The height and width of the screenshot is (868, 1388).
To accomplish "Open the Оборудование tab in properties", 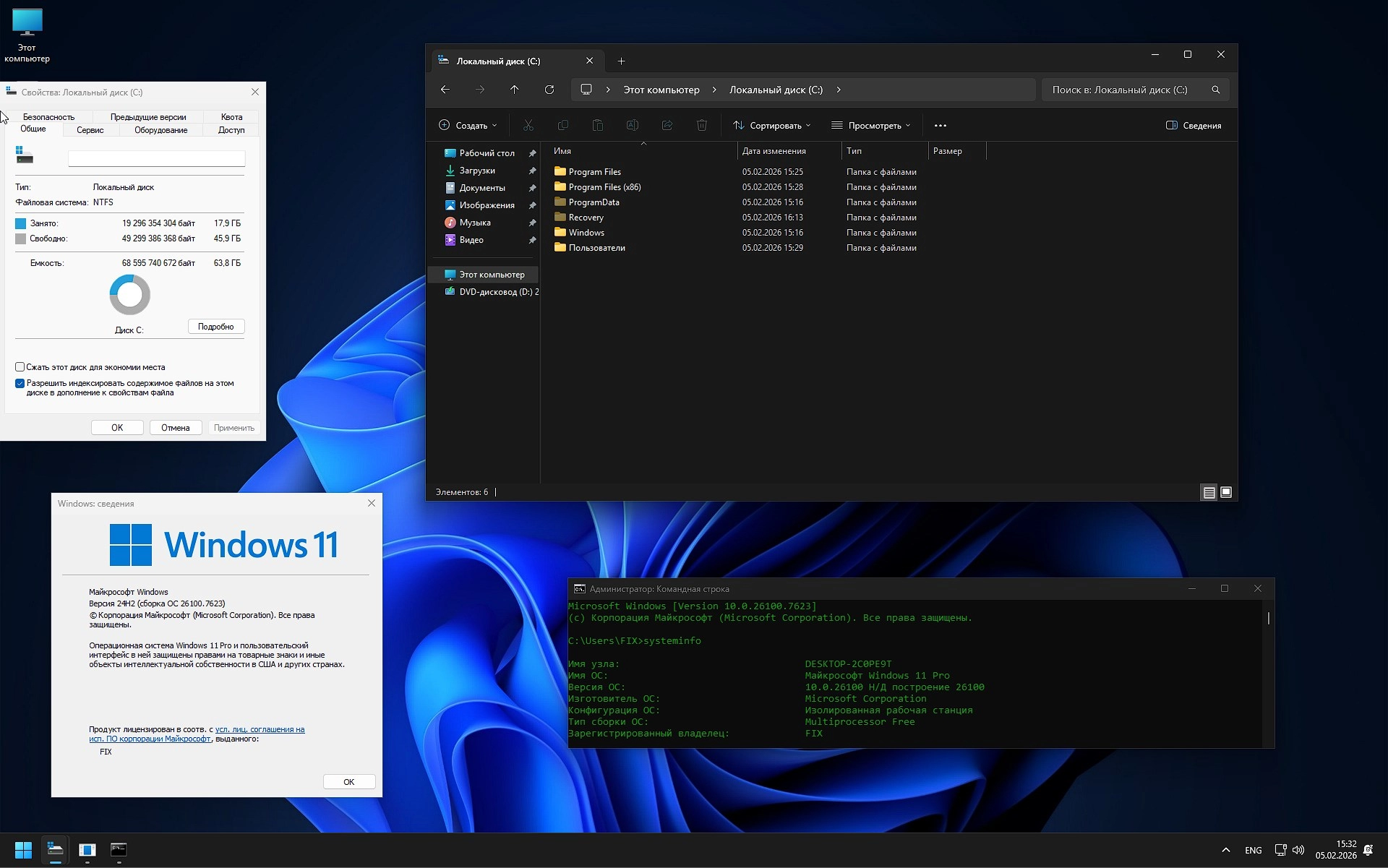I will coord(160,130).
